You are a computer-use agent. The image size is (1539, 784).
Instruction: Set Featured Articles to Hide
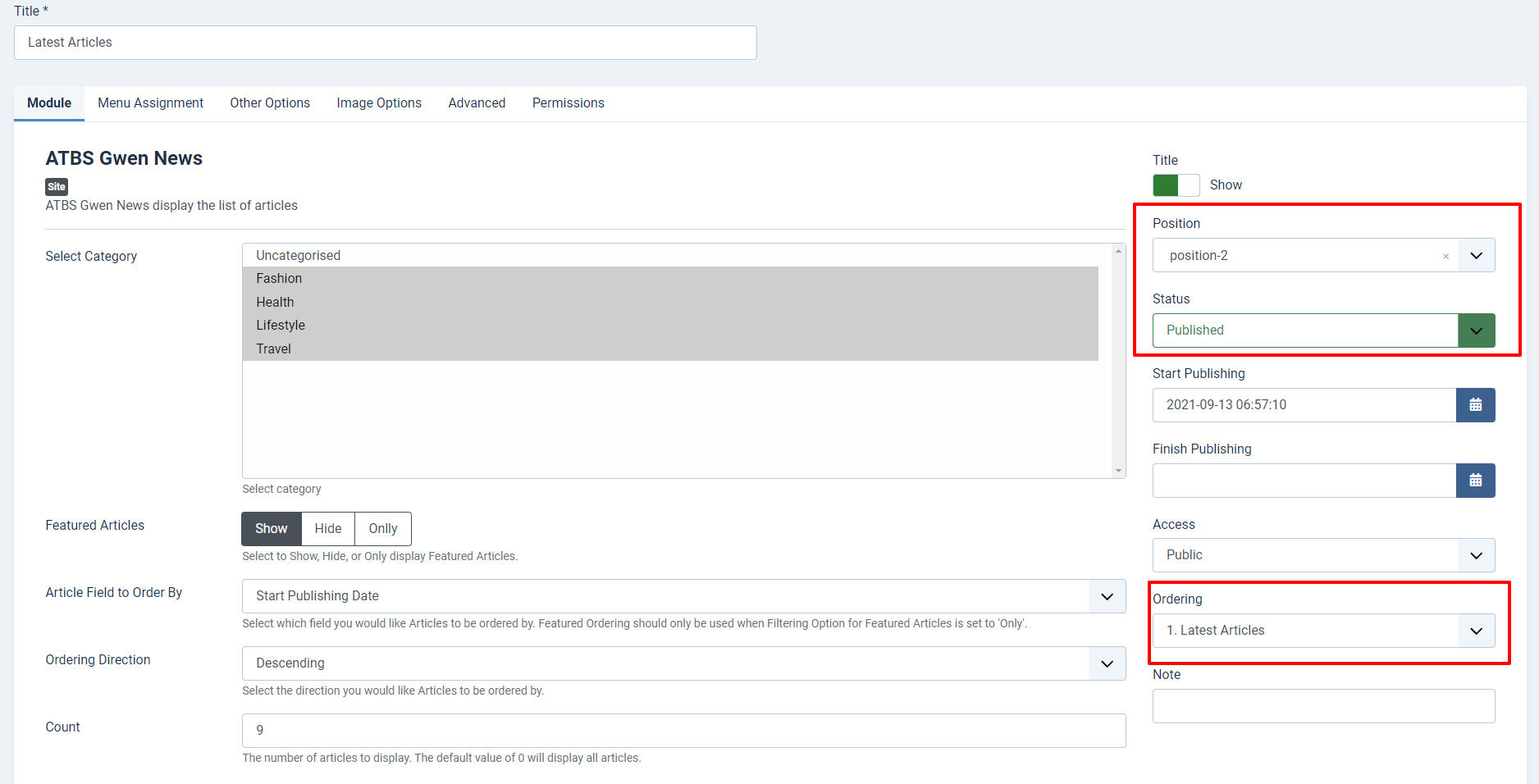328,529
